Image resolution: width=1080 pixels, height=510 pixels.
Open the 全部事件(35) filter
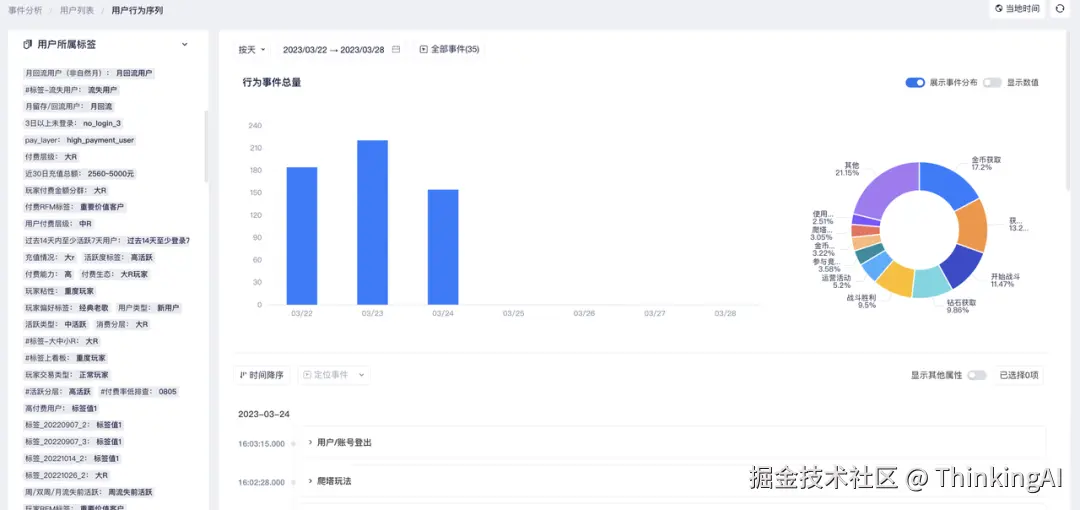tap(449, 50)
